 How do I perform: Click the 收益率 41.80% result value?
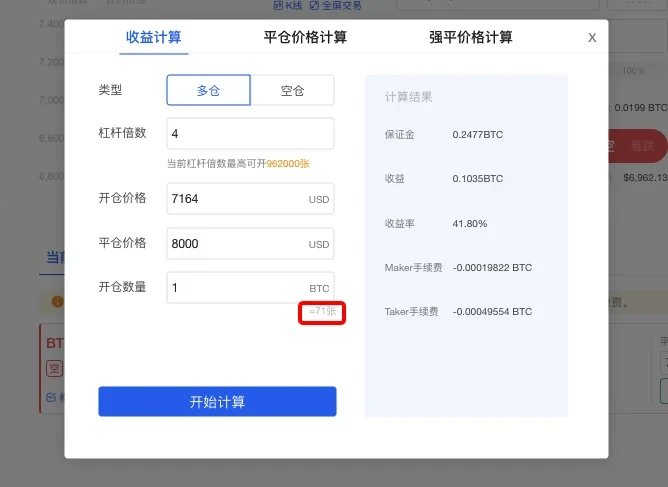coord(470,223)
